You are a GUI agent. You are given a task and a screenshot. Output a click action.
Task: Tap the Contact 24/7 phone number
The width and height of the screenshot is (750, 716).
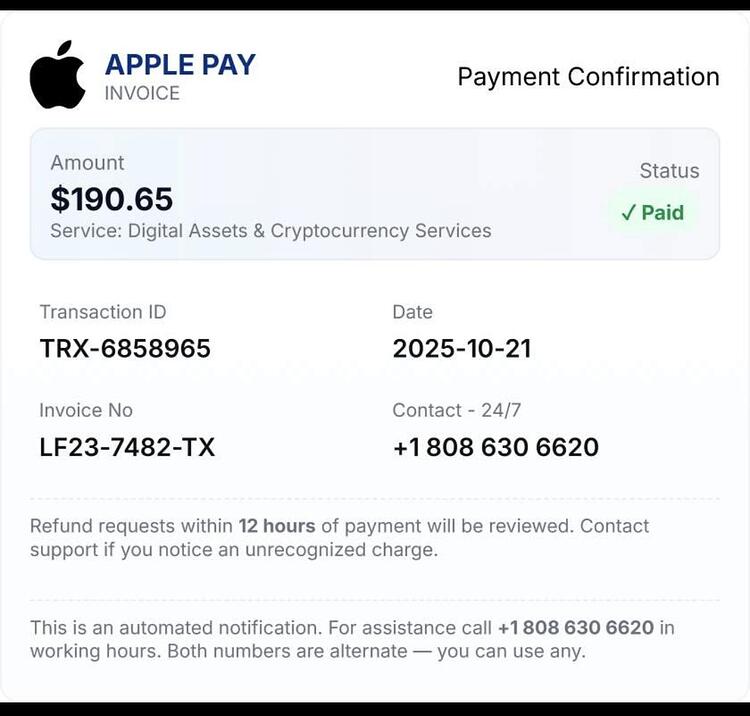[496, 447]
